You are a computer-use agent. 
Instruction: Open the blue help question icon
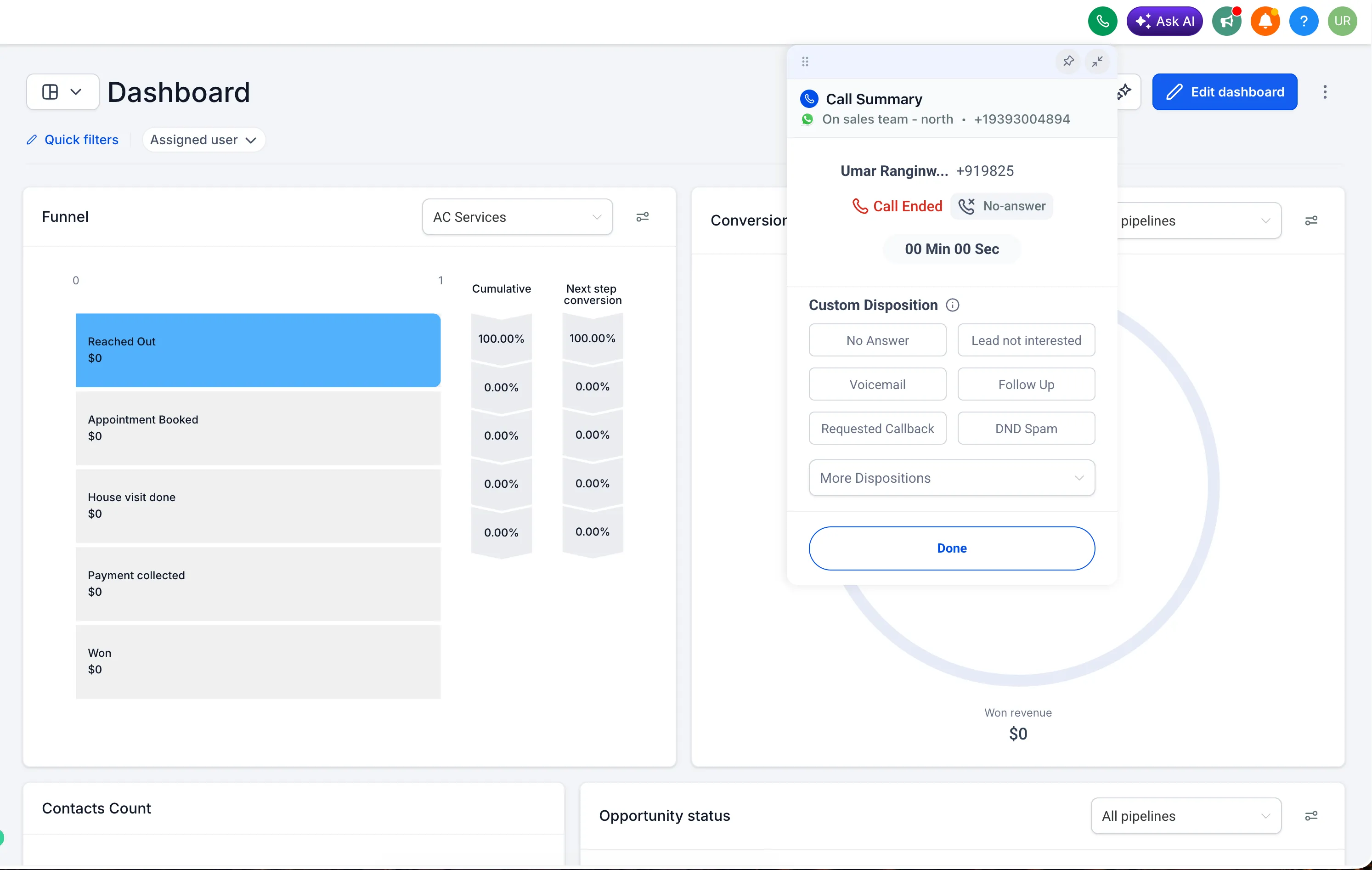[1304, 22]
